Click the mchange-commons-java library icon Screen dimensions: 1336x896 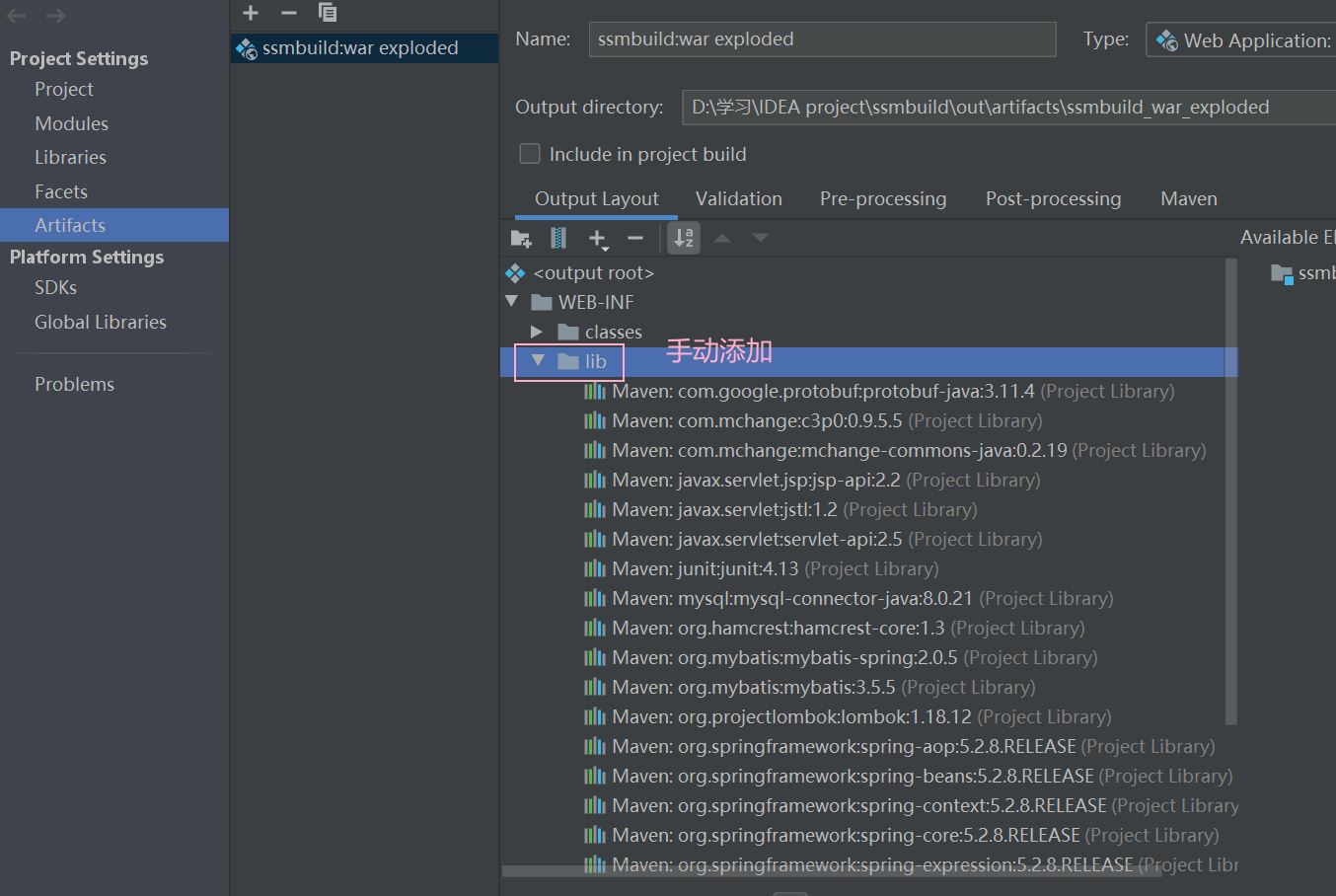[595, 450]
